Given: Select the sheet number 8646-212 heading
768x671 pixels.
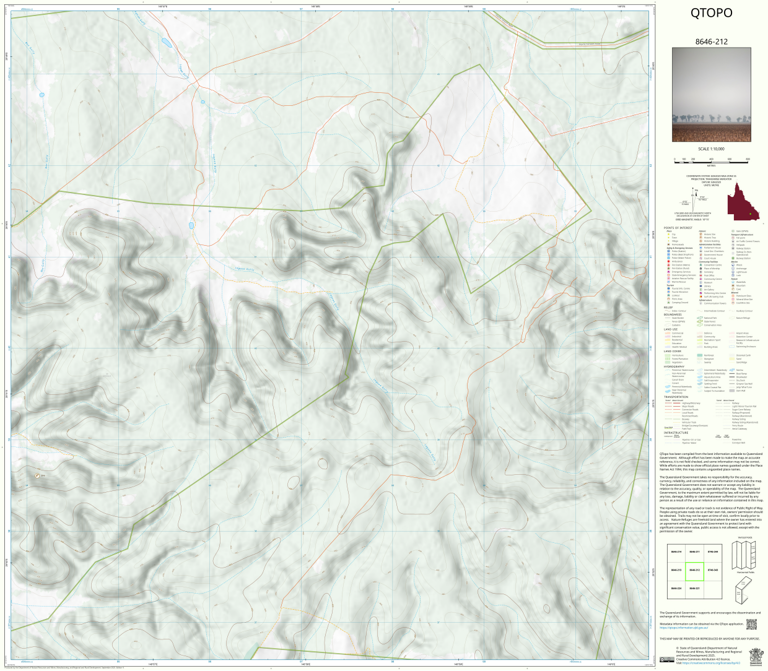Looking at the screenshot, I should (x=711, y=42).
